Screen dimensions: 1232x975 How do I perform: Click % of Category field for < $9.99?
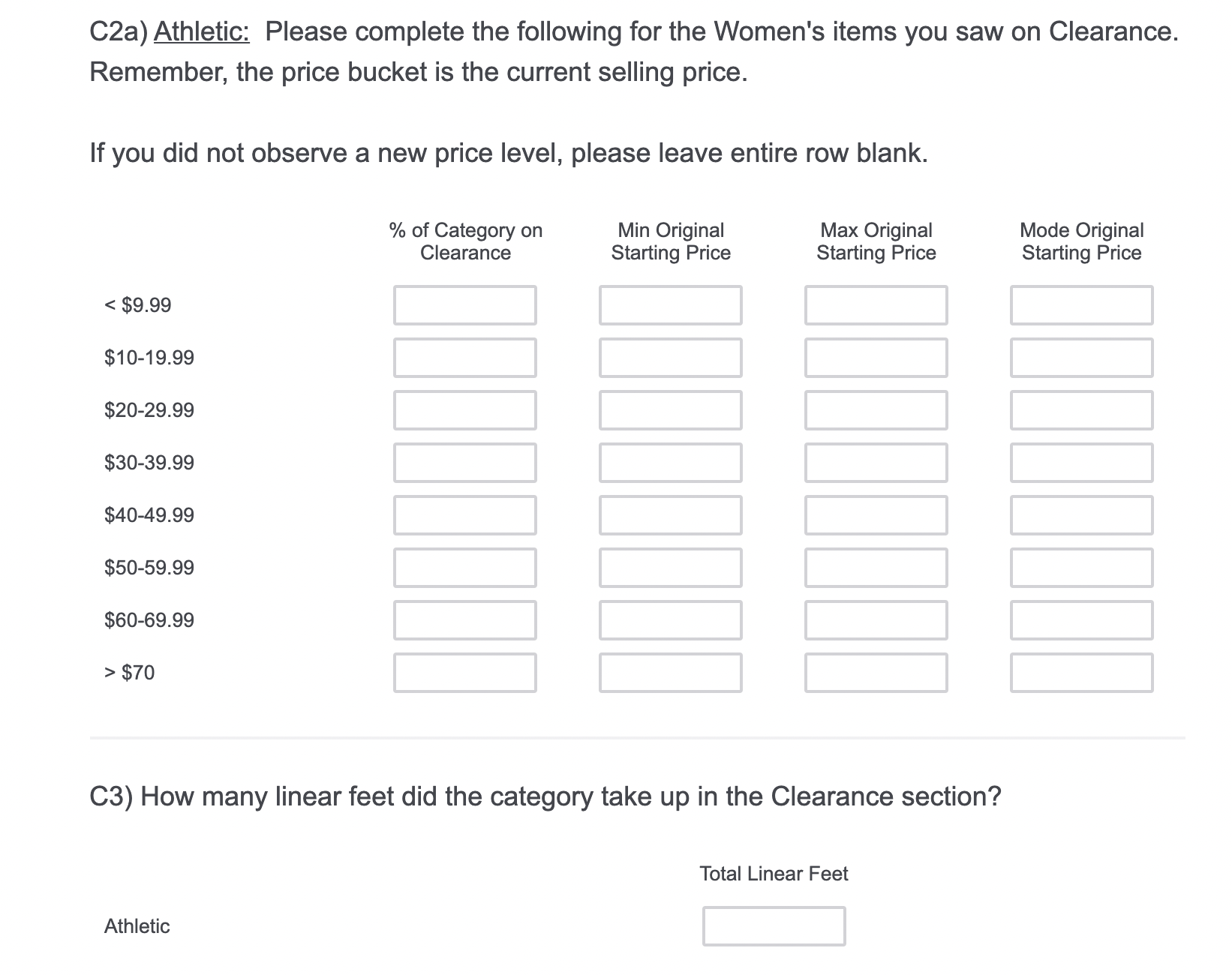pyautogui.click(x=464, y=305)
